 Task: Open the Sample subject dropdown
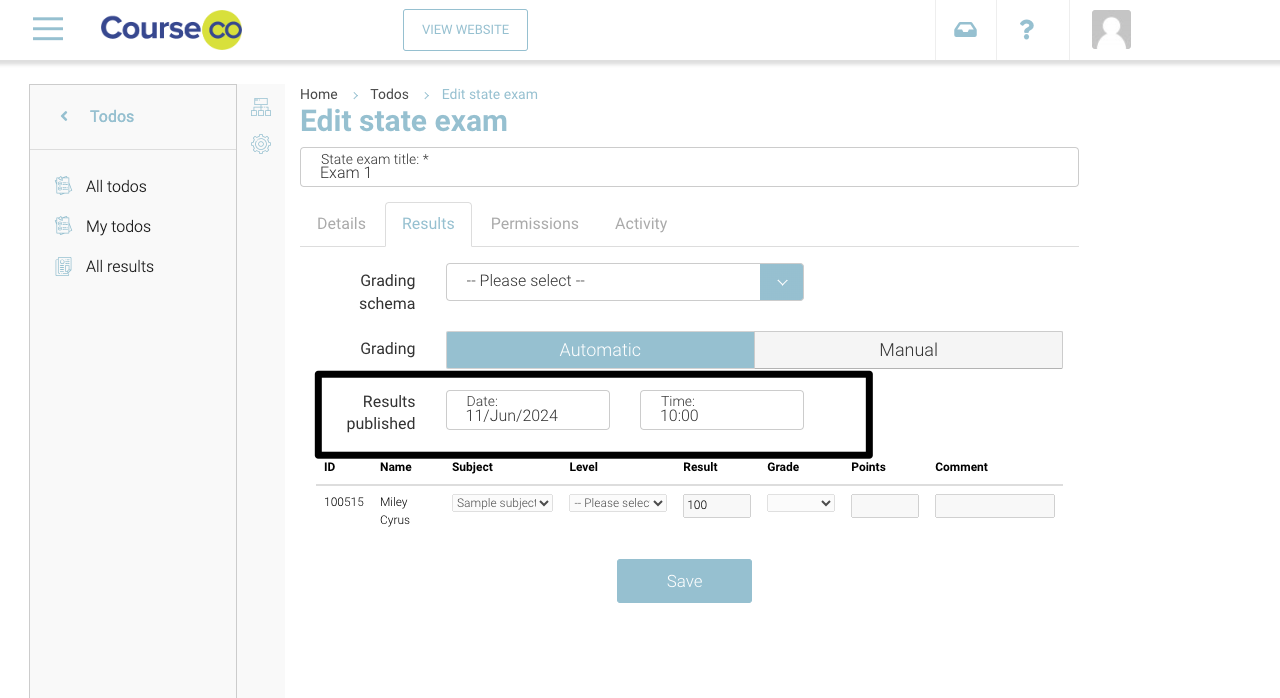502,503
